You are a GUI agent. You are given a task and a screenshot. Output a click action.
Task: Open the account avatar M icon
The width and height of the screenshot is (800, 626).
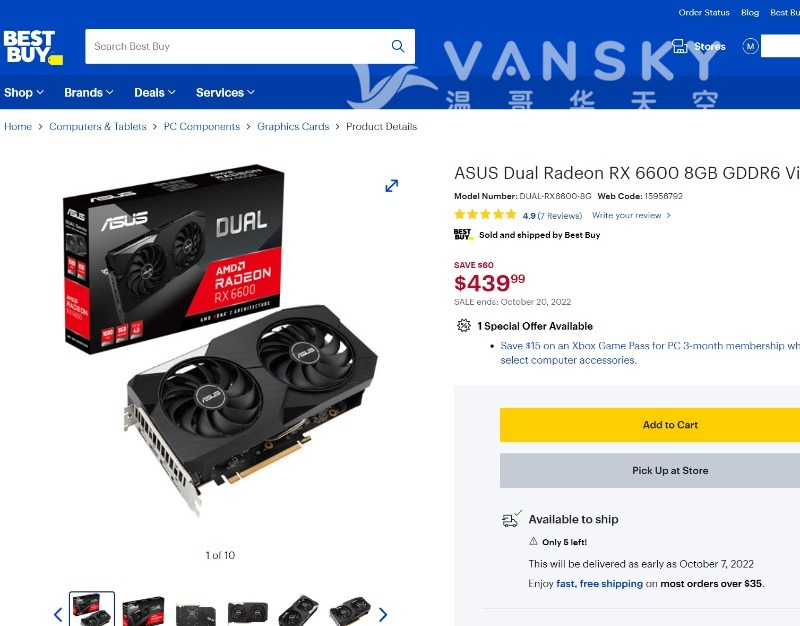750,46
